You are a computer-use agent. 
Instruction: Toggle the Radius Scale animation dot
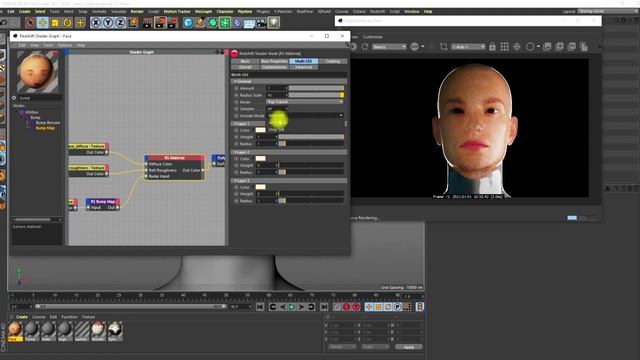tap(236, 95)
